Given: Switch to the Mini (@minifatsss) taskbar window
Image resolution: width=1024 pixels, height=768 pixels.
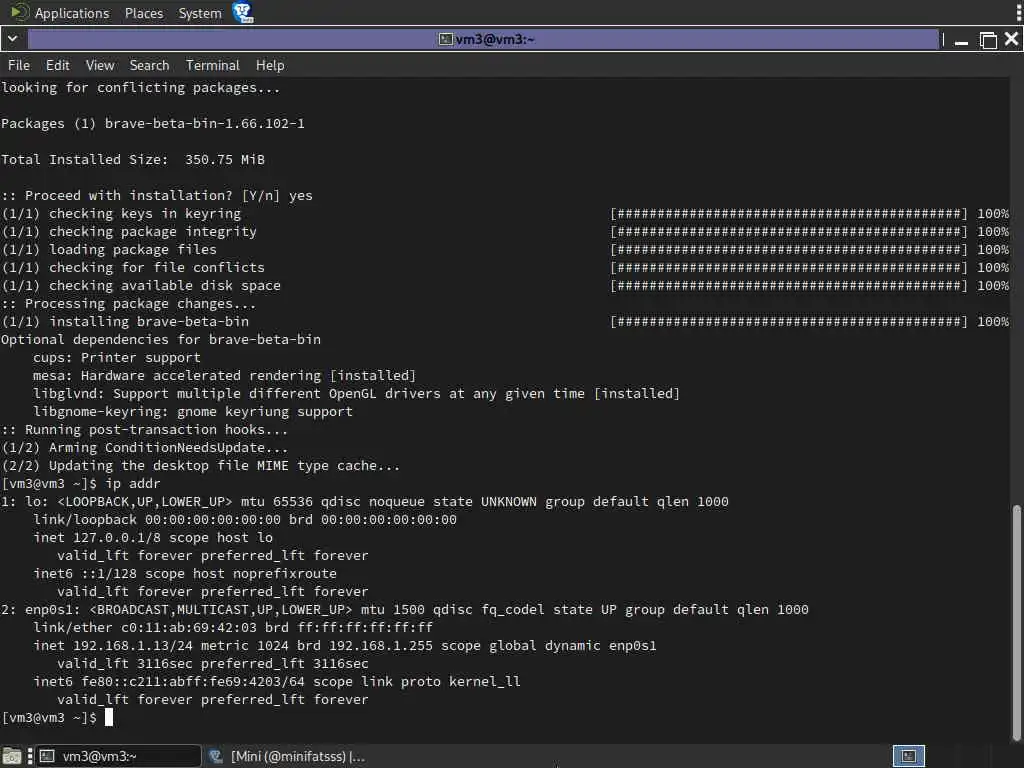Looking at the screenshot, I should point(287,756).
